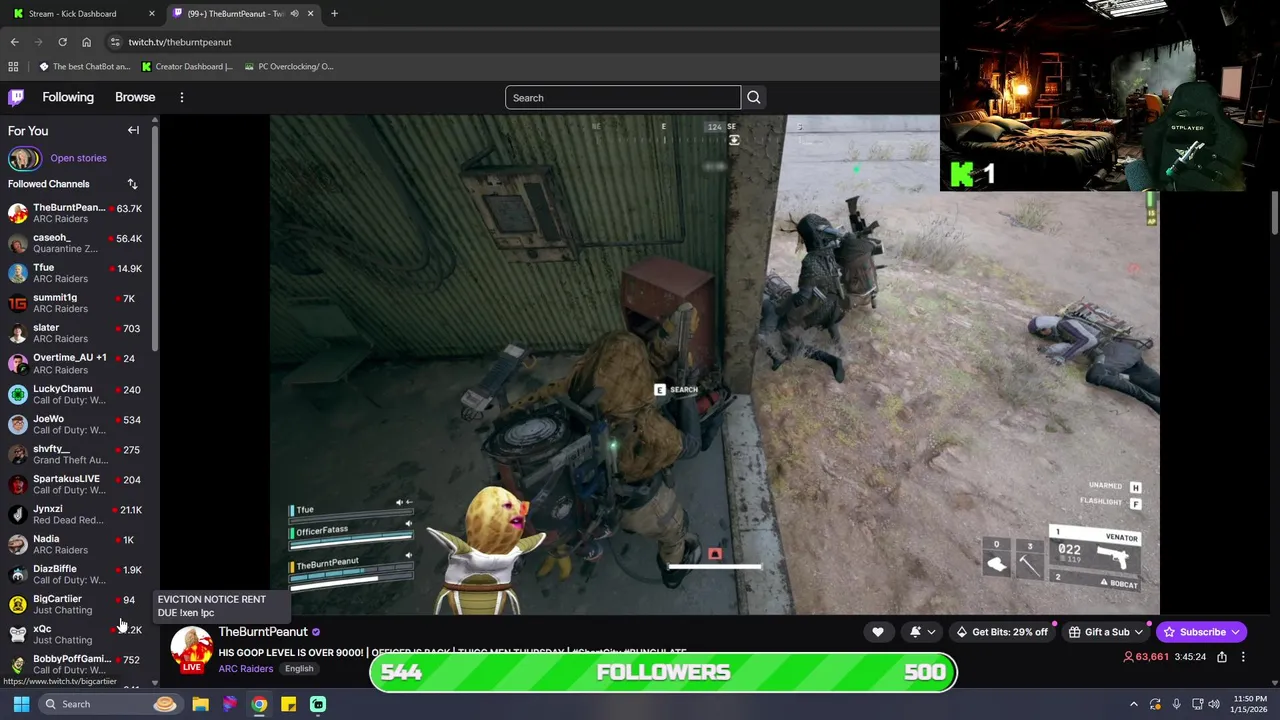Screen dimensions: 1280x720
Task: Open Nadia channel in sidebar
Action: [77, 544]
